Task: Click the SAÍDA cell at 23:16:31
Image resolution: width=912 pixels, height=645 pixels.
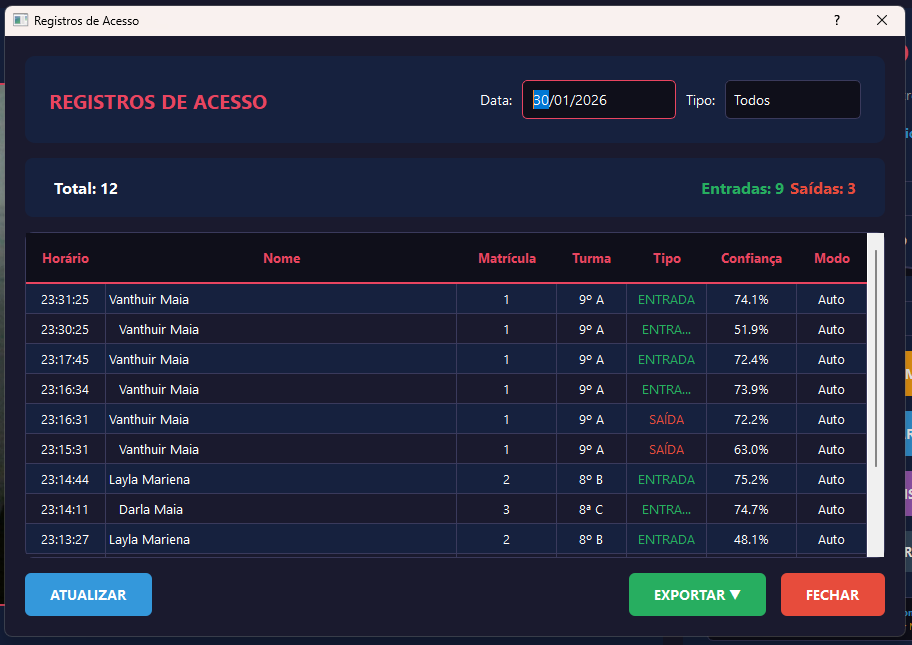Action: [x=666, y=419]
